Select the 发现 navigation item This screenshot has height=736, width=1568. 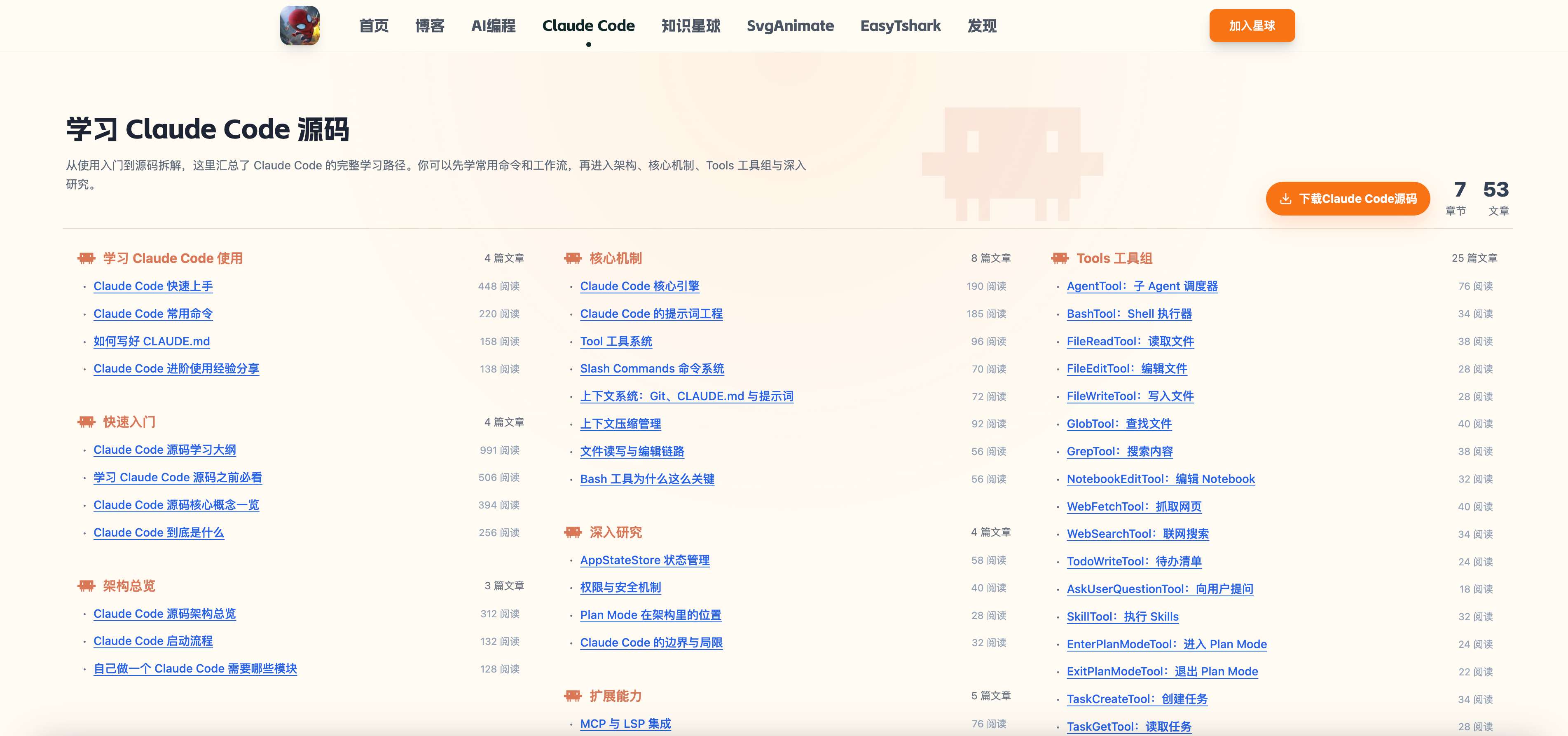point(982,26)
